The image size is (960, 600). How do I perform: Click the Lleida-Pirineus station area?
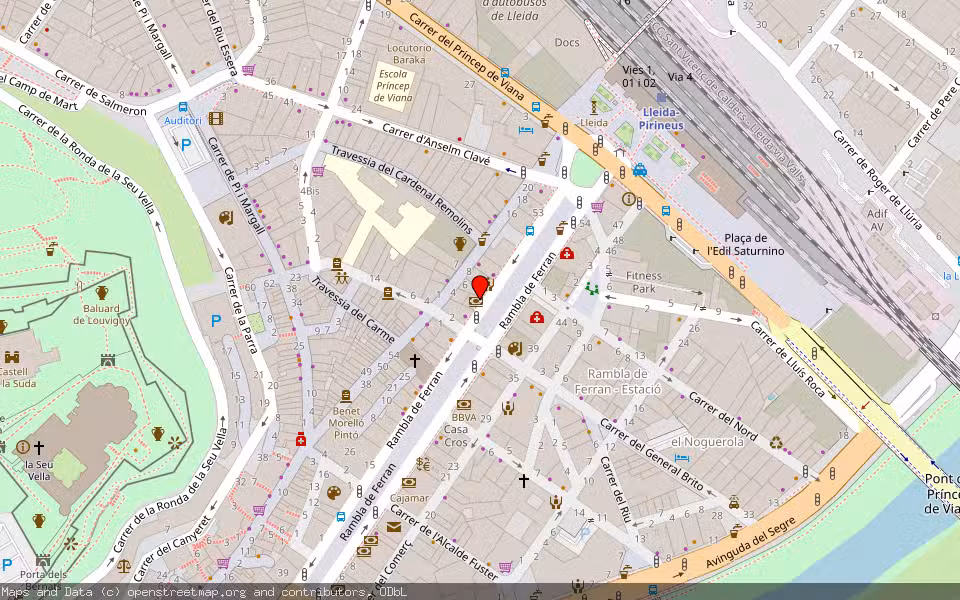pos(664,122)
